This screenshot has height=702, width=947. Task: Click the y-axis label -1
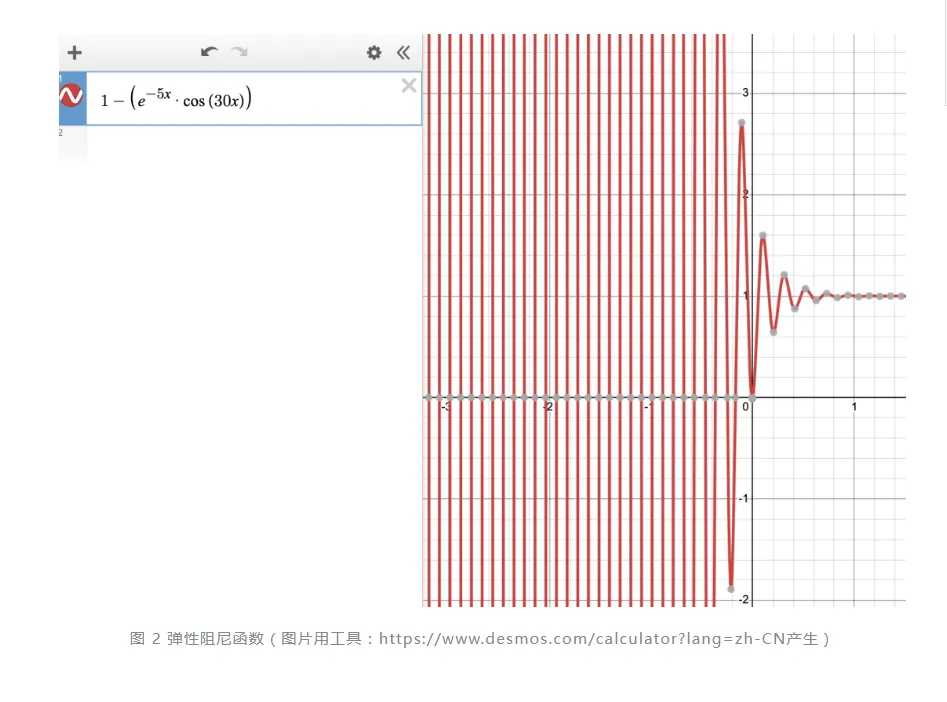click(x=743, y=498)
